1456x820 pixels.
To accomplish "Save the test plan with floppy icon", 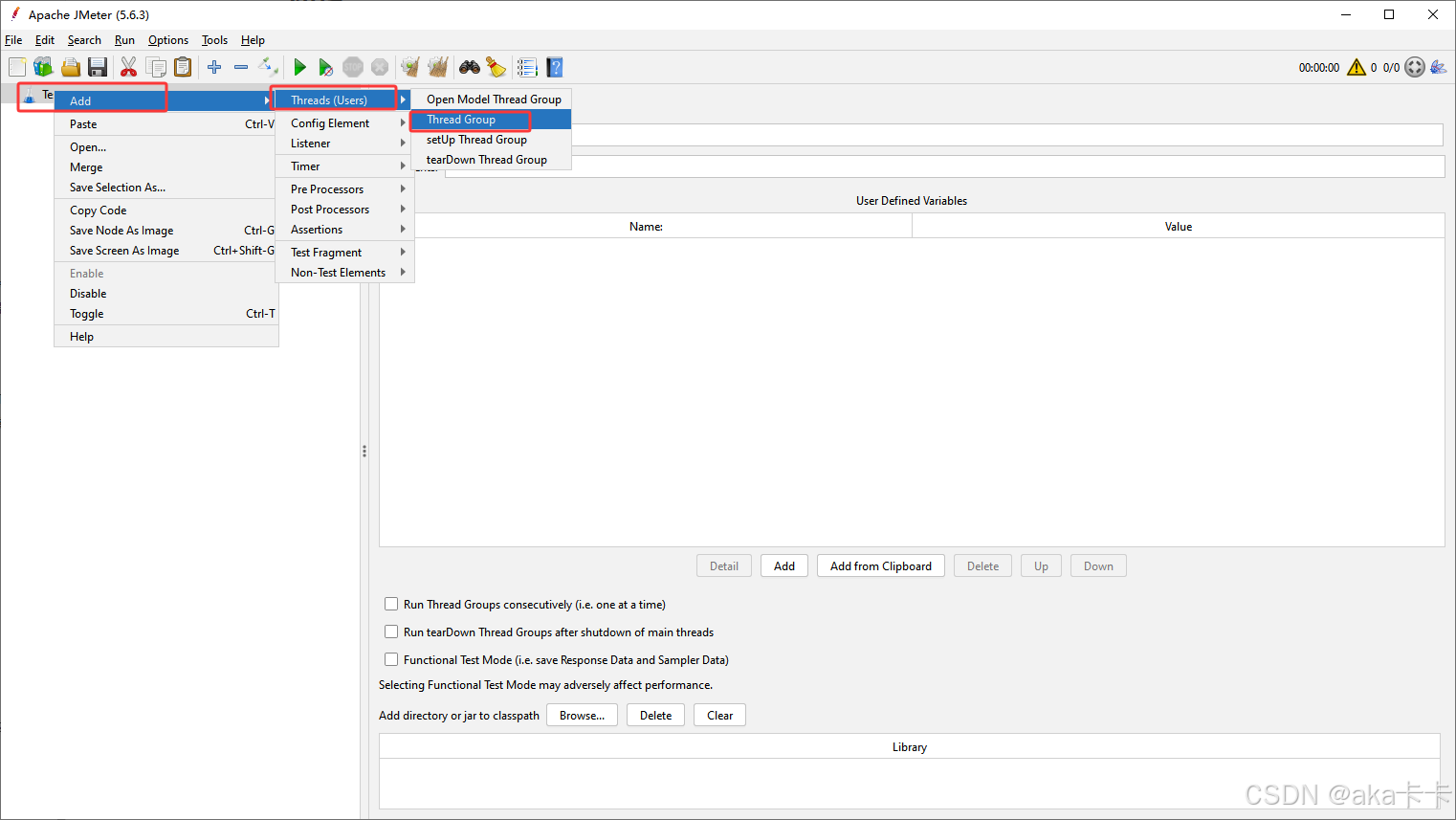I will [x=97, y=67].
